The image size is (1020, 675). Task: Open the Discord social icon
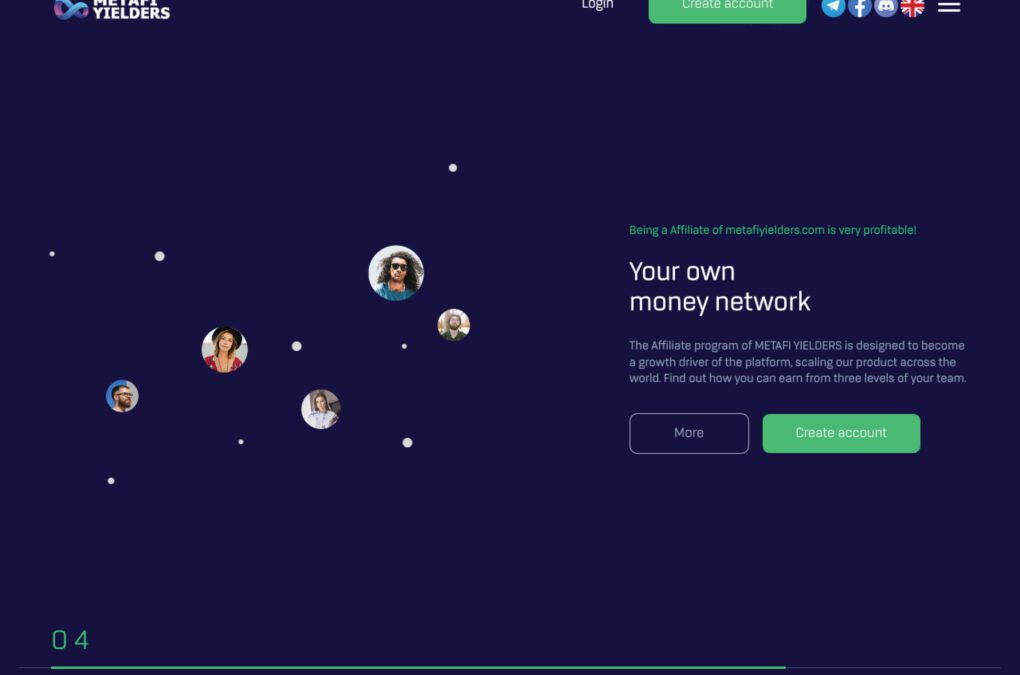[x=886, y=7]
